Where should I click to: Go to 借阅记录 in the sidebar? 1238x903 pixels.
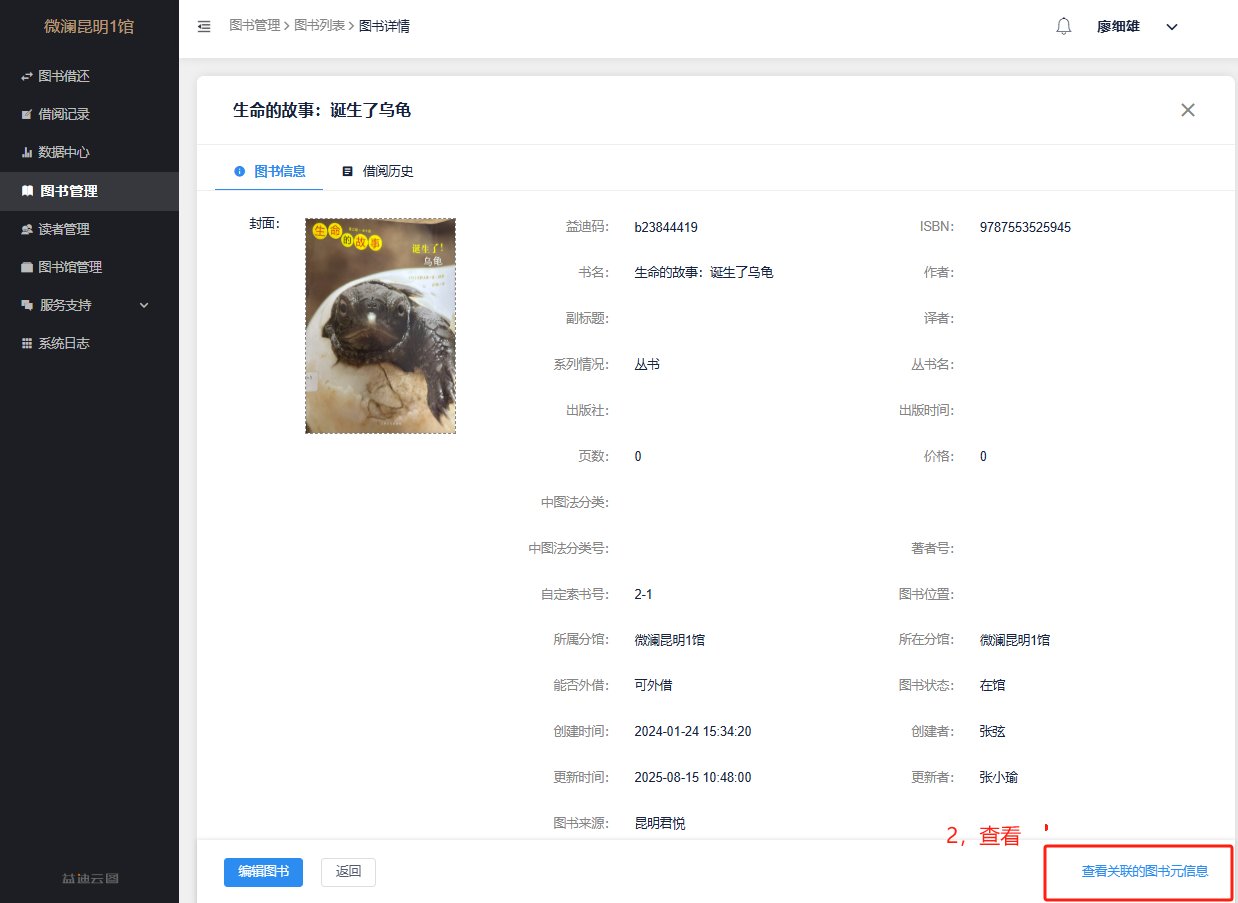pyautogui.click(x=64, y=114)
